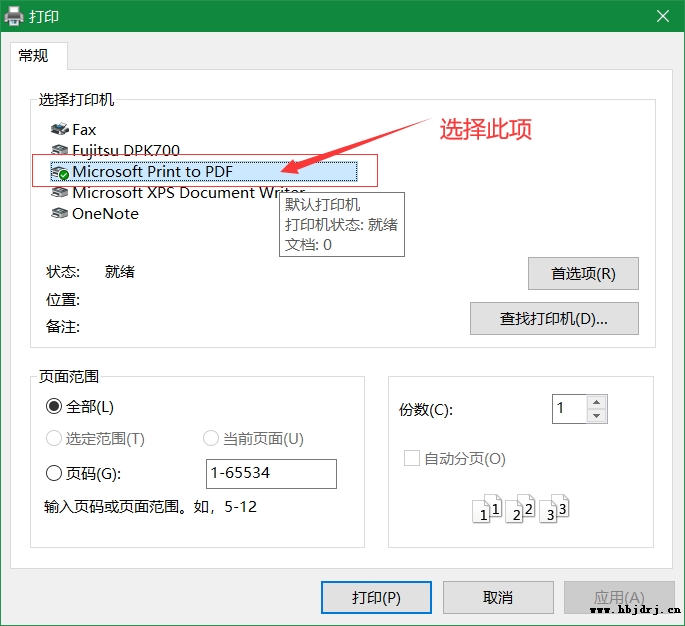
Task: Click the 状态: 就绪 status text
Action: point(90,272)
